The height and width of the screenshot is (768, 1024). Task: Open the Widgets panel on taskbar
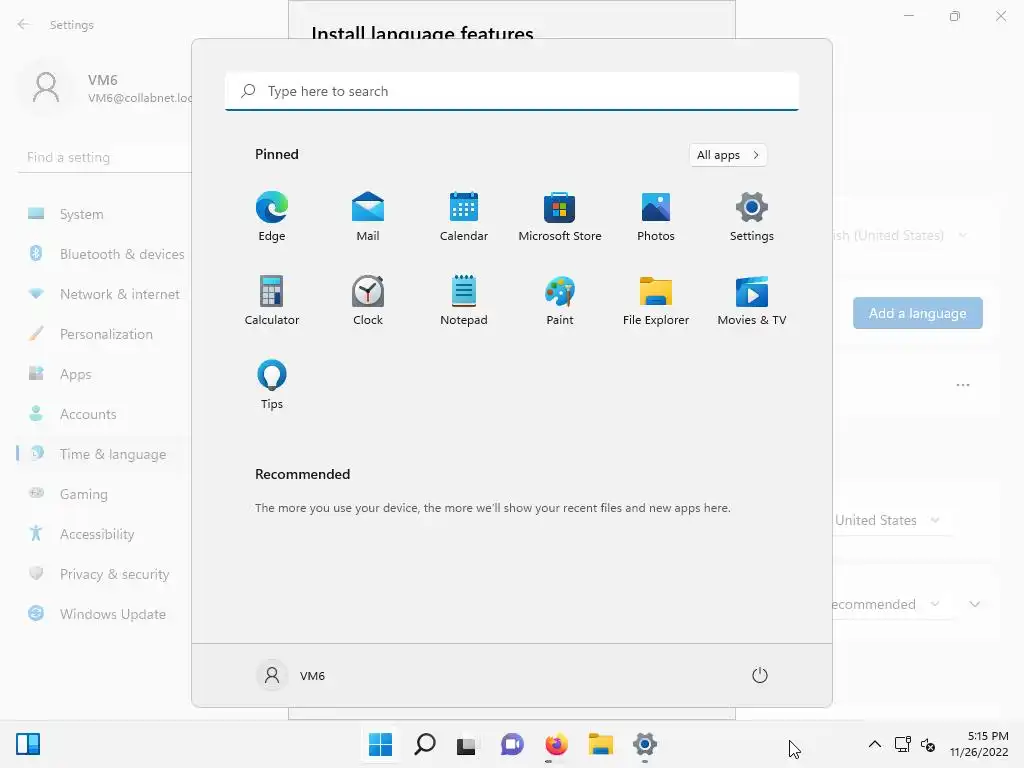pos(28,744)
